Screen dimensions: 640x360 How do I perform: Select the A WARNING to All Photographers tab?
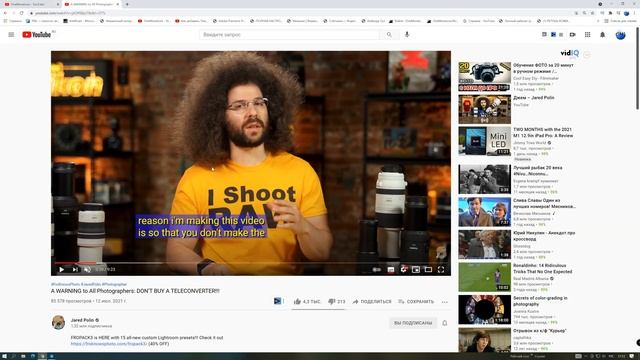(x=91, y=4)
